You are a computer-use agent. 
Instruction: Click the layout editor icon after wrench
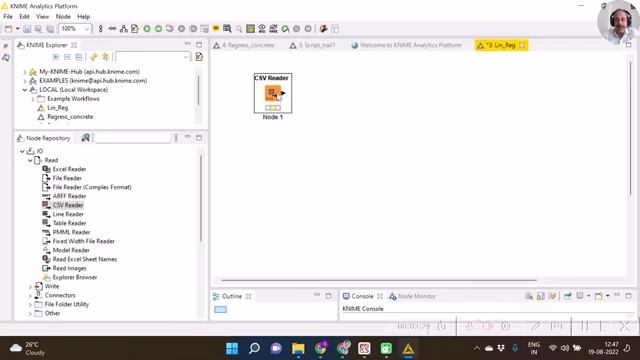[335, 29]
